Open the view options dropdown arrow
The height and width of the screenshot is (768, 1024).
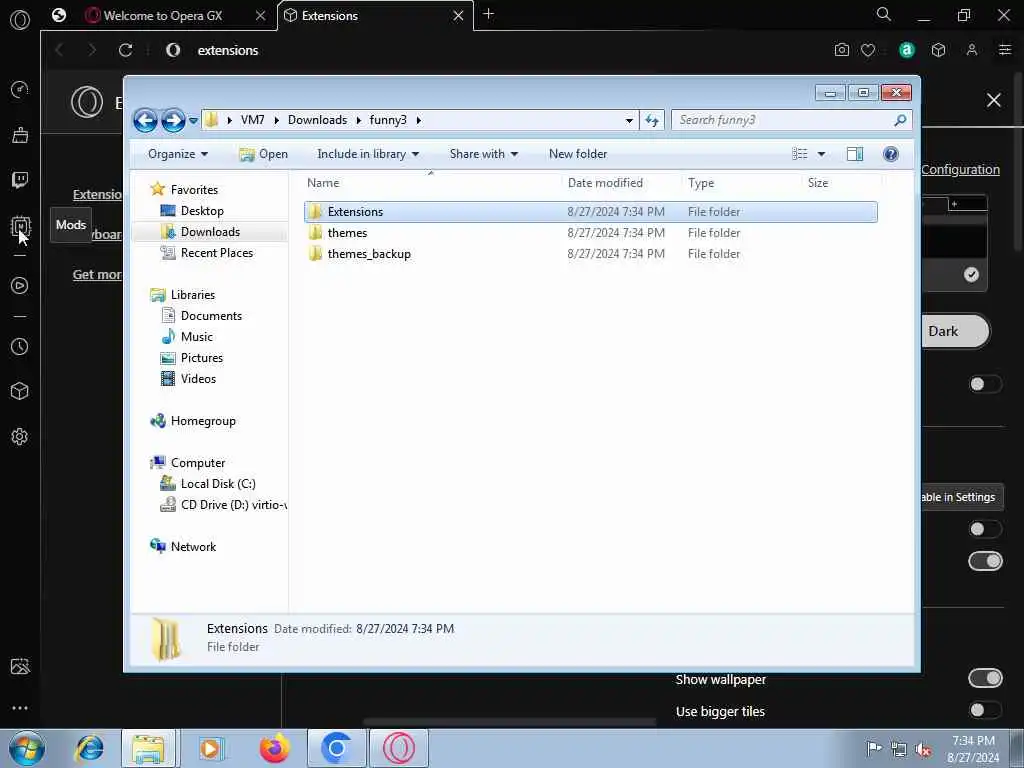point(822,154)
